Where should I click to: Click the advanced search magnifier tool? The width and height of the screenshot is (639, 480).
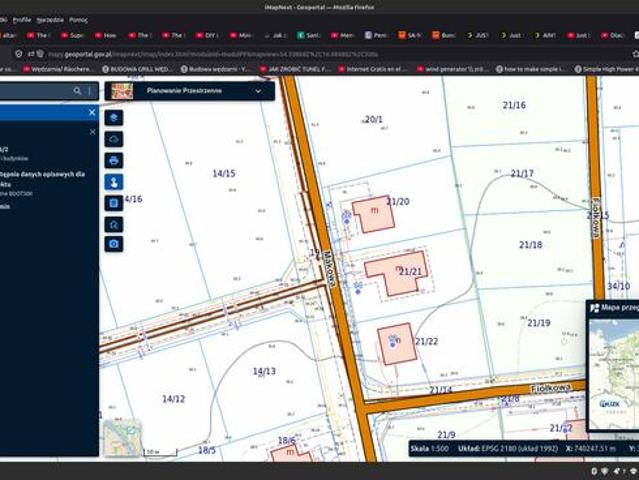pos(114,225)
